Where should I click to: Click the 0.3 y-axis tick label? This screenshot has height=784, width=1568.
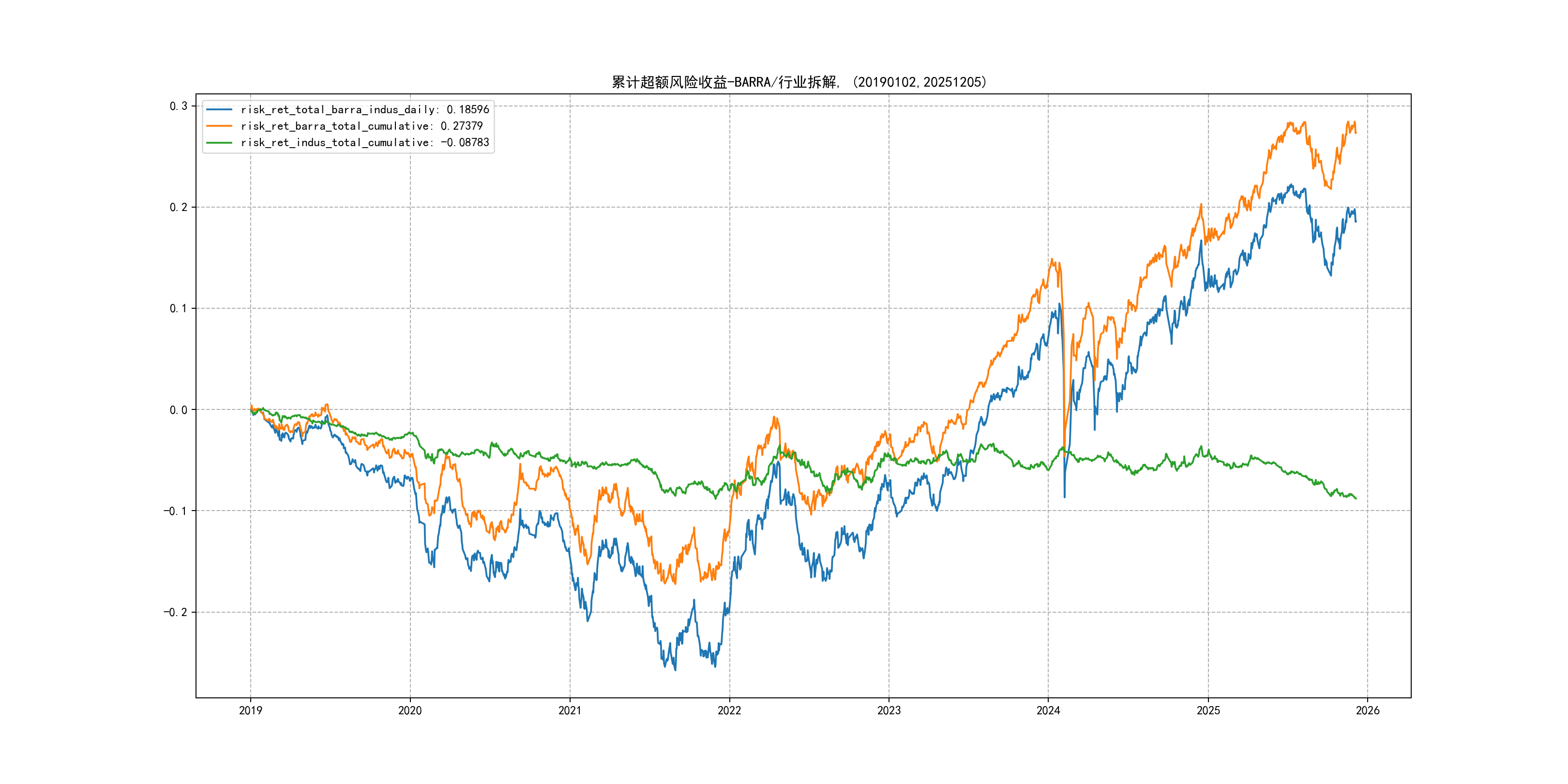[179, 106]
